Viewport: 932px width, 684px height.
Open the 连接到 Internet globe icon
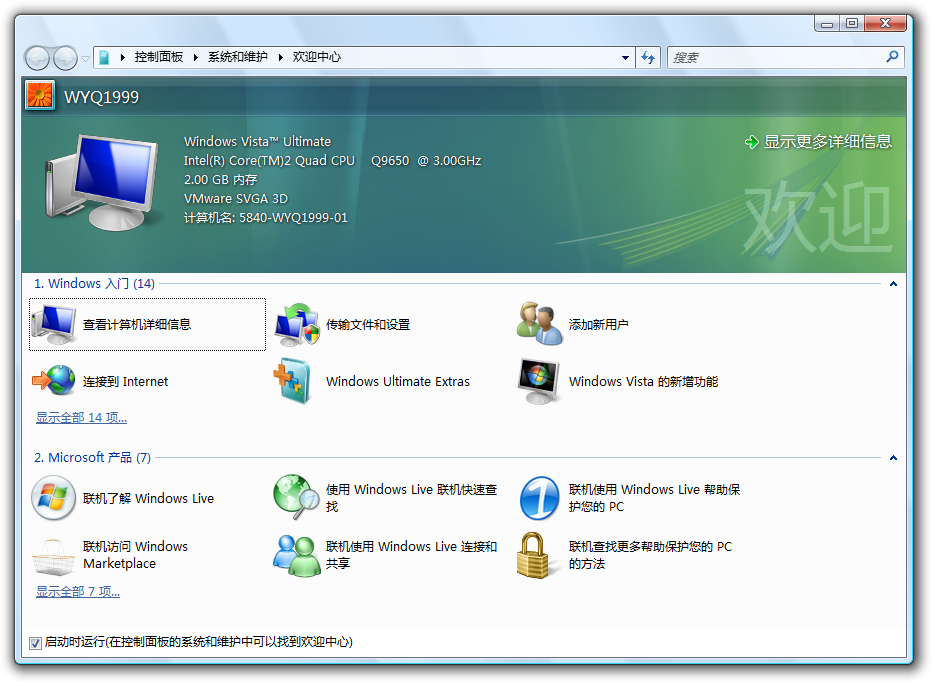pos(54,381)
